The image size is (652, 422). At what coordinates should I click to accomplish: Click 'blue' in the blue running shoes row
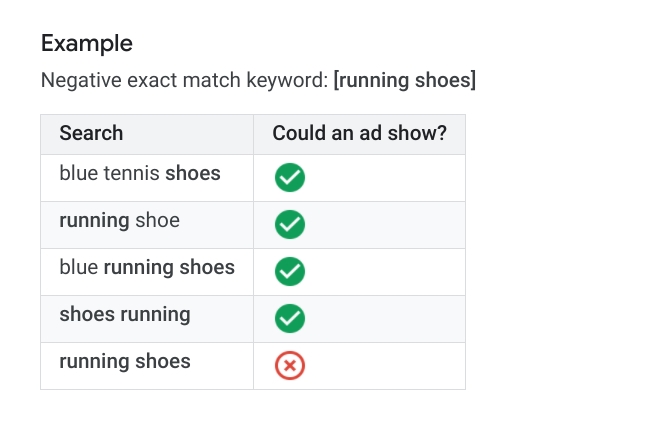click(x=78, y=267)
